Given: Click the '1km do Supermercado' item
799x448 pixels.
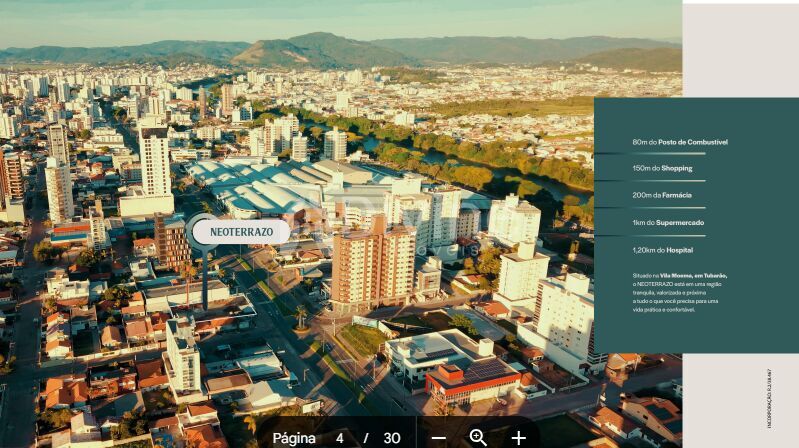Looking at the screenshot, I should (x=668, y=222).
